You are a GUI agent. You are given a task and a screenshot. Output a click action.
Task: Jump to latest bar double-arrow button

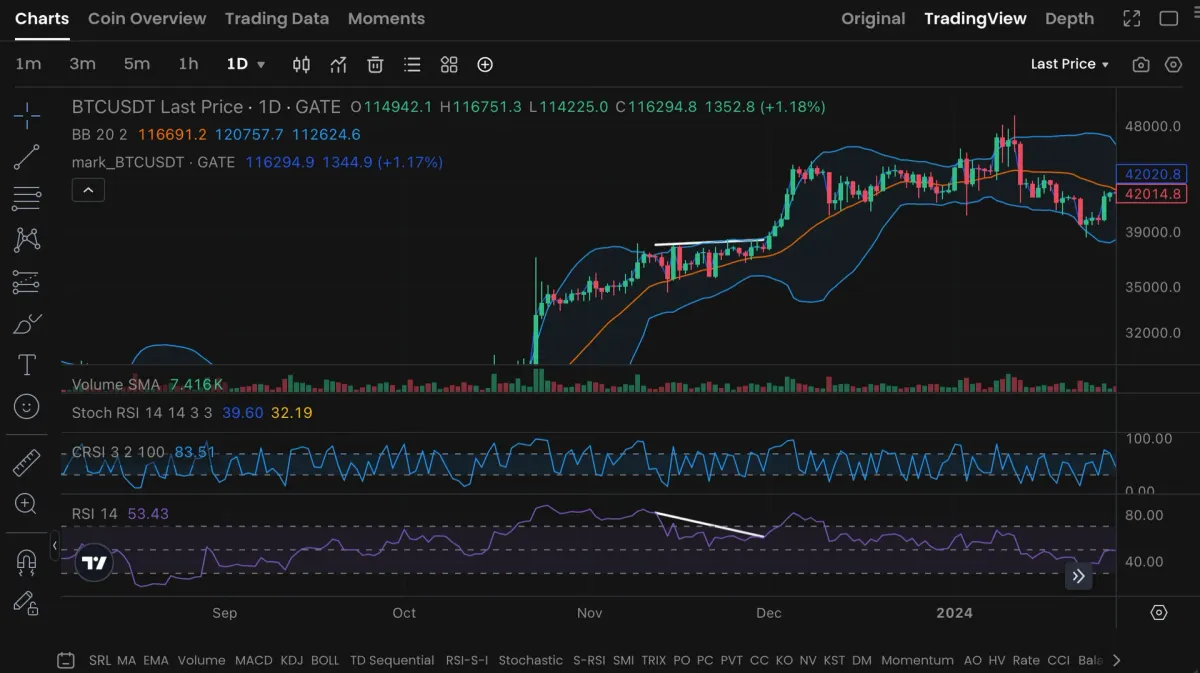(x=1078, y=576)
